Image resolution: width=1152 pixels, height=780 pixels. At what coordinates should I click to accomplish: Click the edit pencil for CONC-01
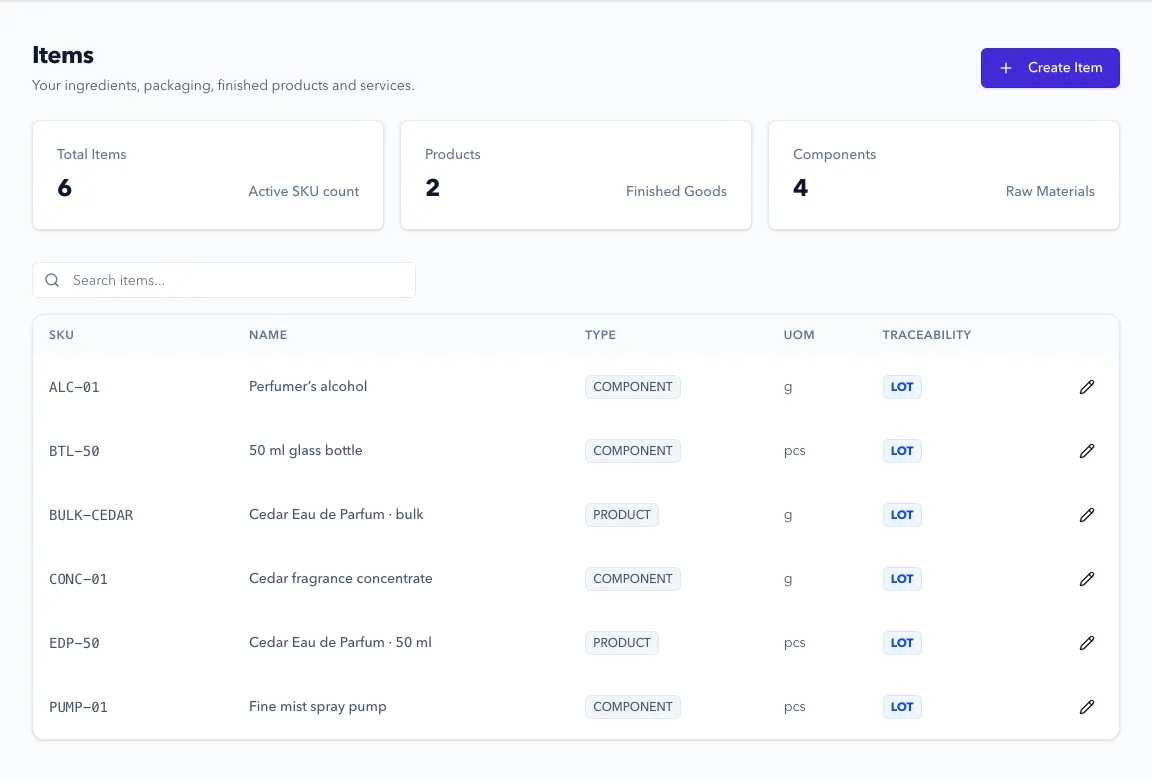tap(1087, 579)
